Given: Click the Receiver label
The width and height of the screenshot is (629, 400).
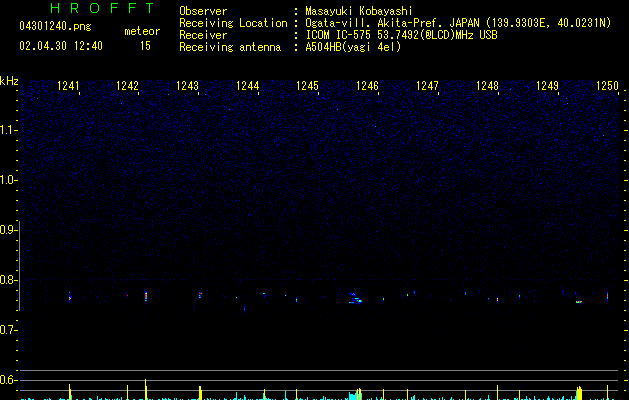Looking at the screenshot, I should pos(203,35).
